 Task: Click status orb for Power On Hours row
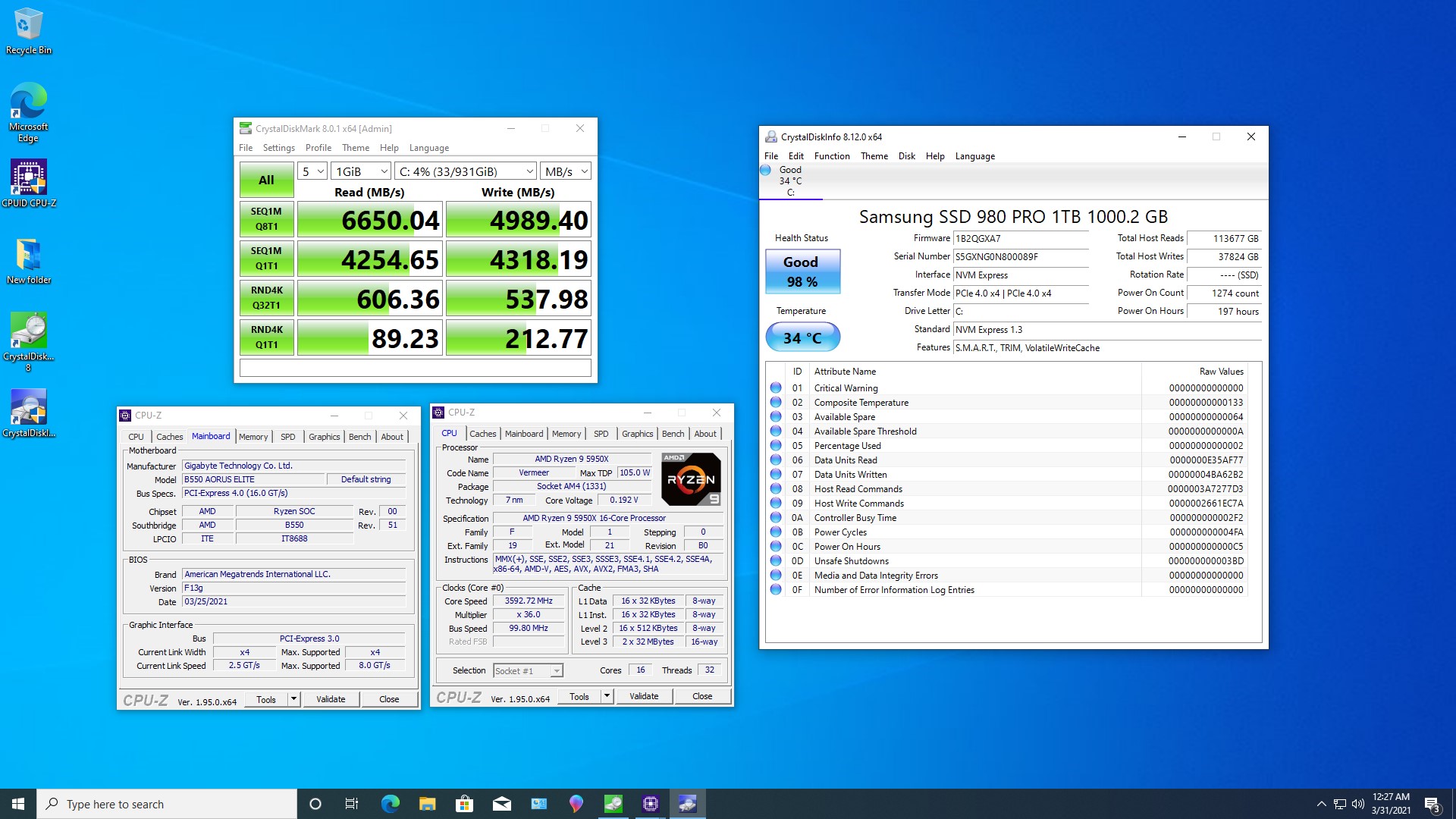pos(776,547)
